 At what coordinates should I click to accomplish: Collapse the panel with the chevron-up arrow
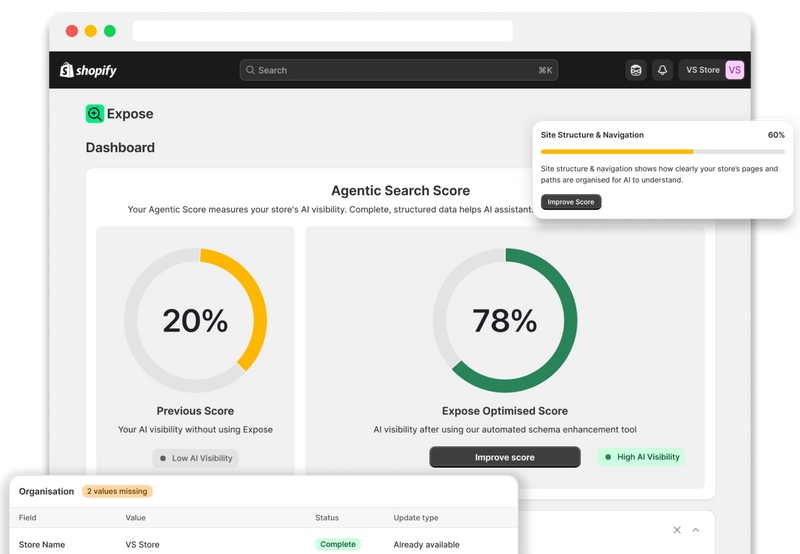coord(695,530)
